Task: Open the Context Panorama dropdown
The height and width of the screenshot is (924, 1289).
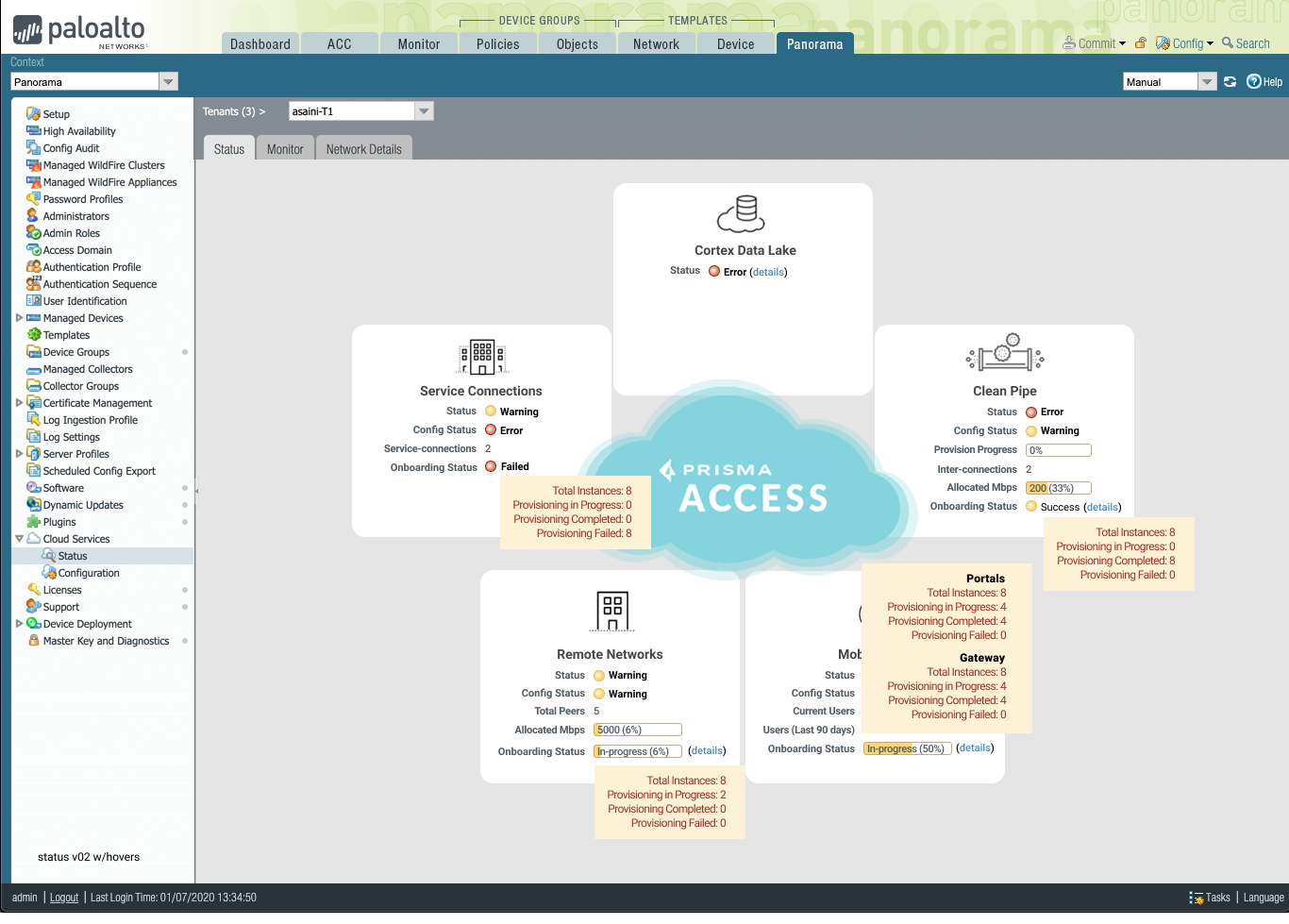Action: tap(94, 82)
